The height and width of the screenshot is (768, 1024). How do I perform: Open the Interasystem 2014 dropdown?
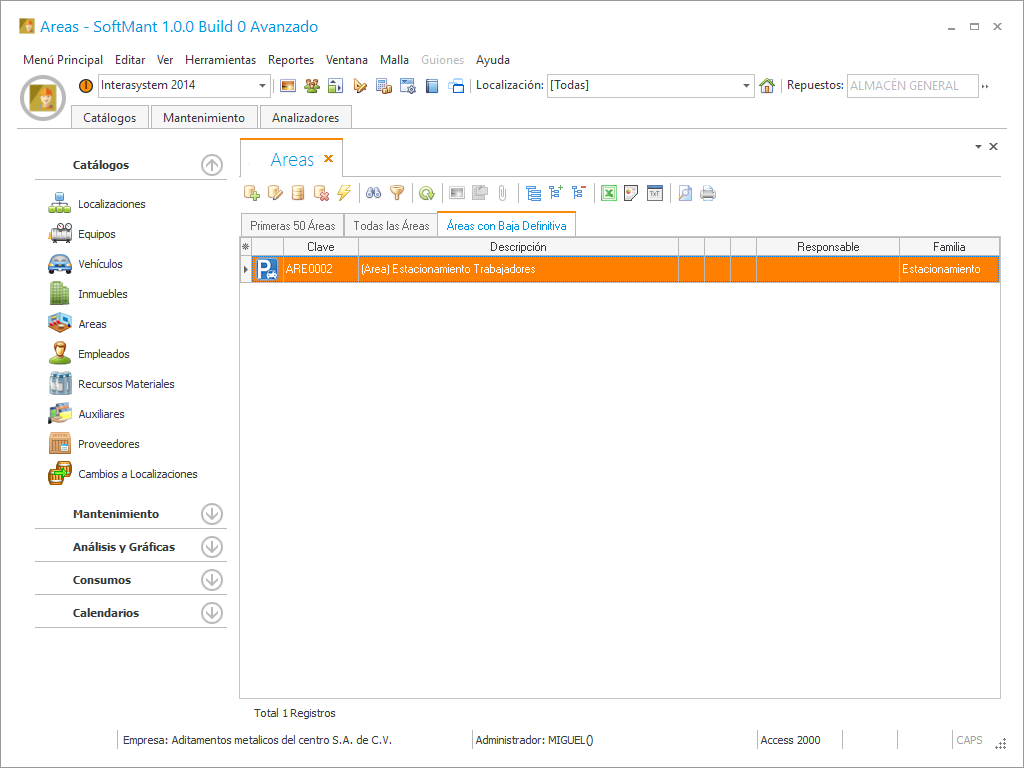pyautogui.click(x=263, y=86)
